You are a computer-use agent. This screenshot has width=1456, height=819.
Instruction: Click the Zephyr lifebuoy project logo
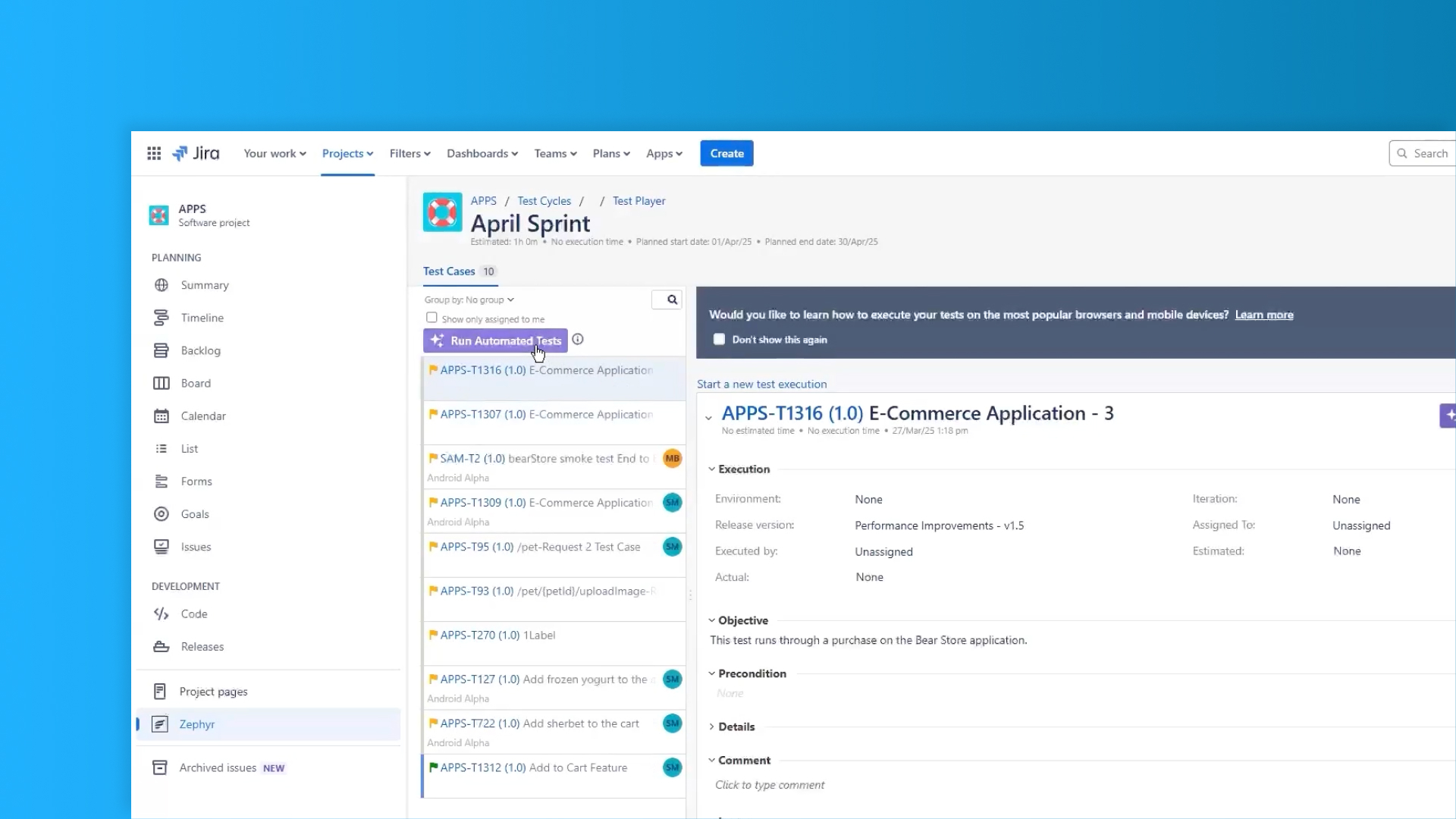pos(442,212)
